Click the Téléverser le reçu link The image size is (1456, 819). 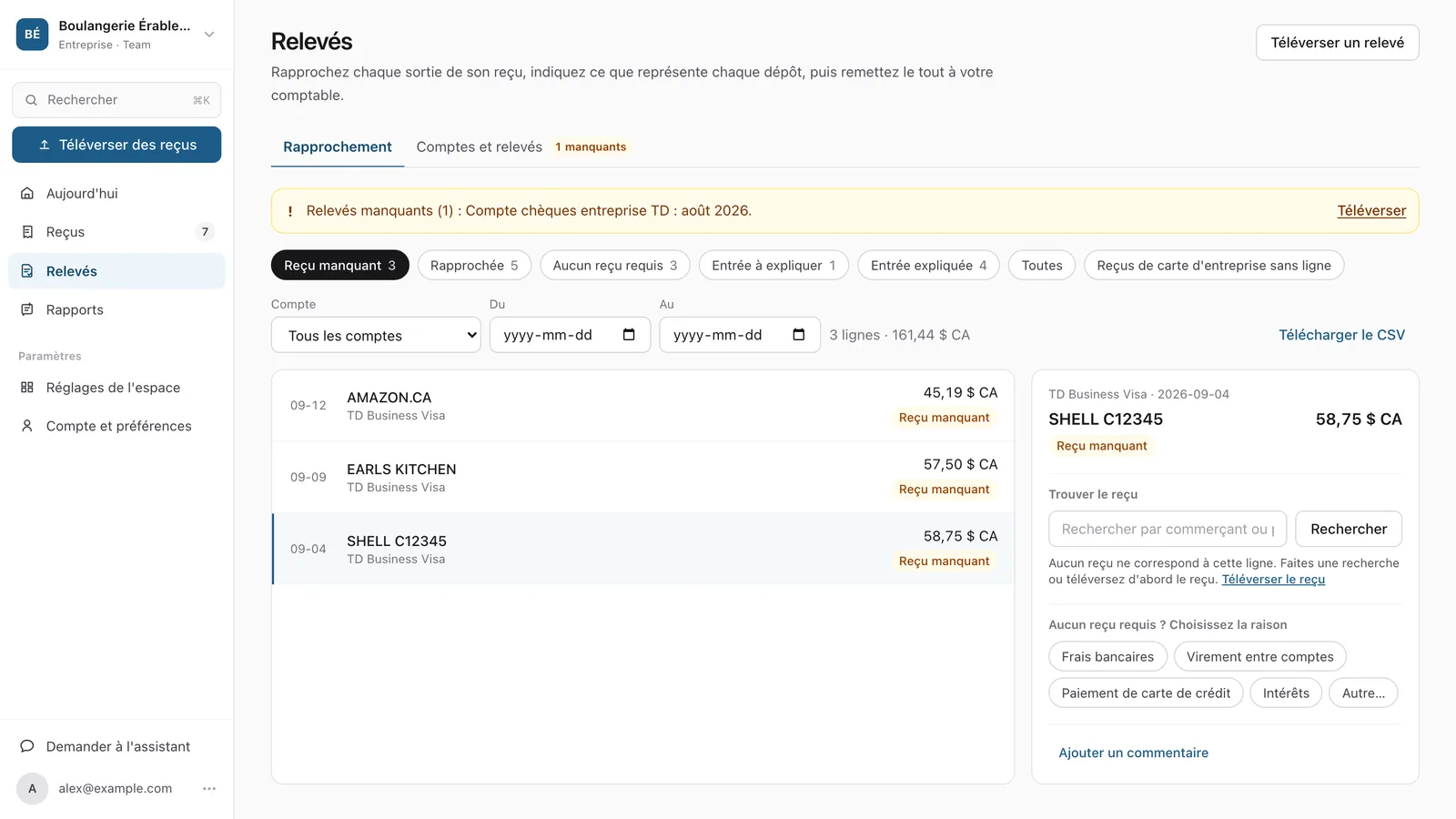[x=1273, y=580]
